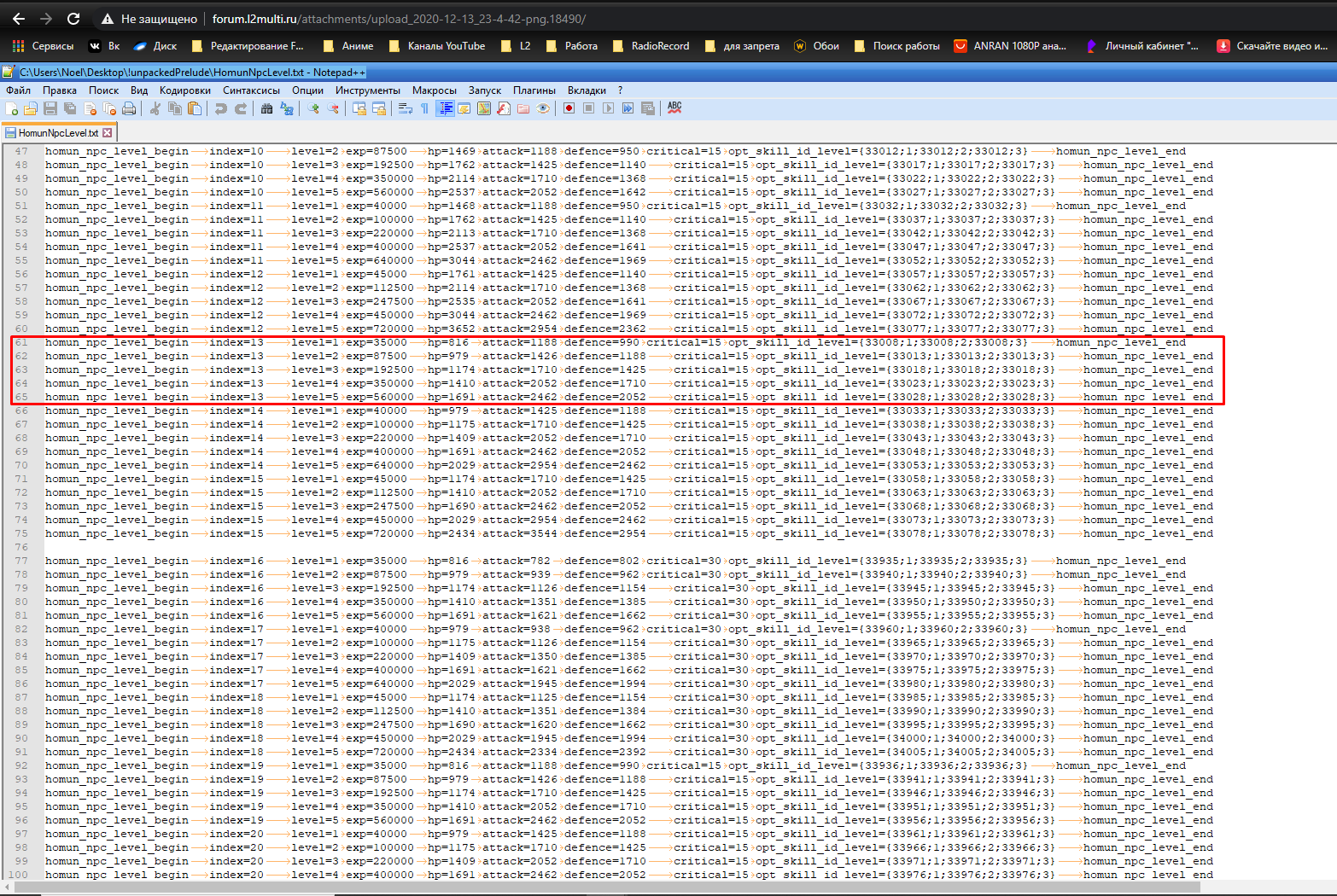Viewport: 1337px width, 896px height.
Task: Open the Поиск работы bookmark folder
Action: (896, 46)
